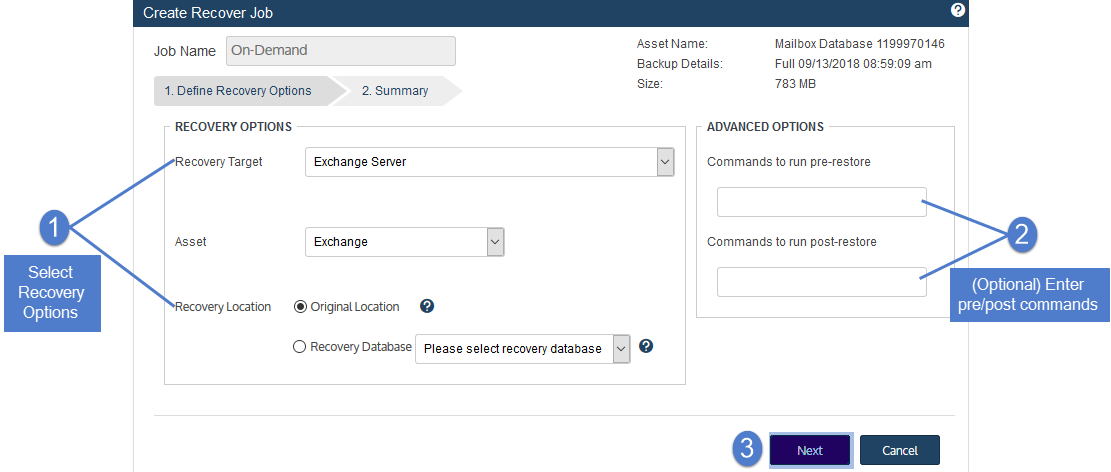The height and width of the screenshot is (472, 1111).
Task: Open the help icon in title bar
Action: coord(958,10)
